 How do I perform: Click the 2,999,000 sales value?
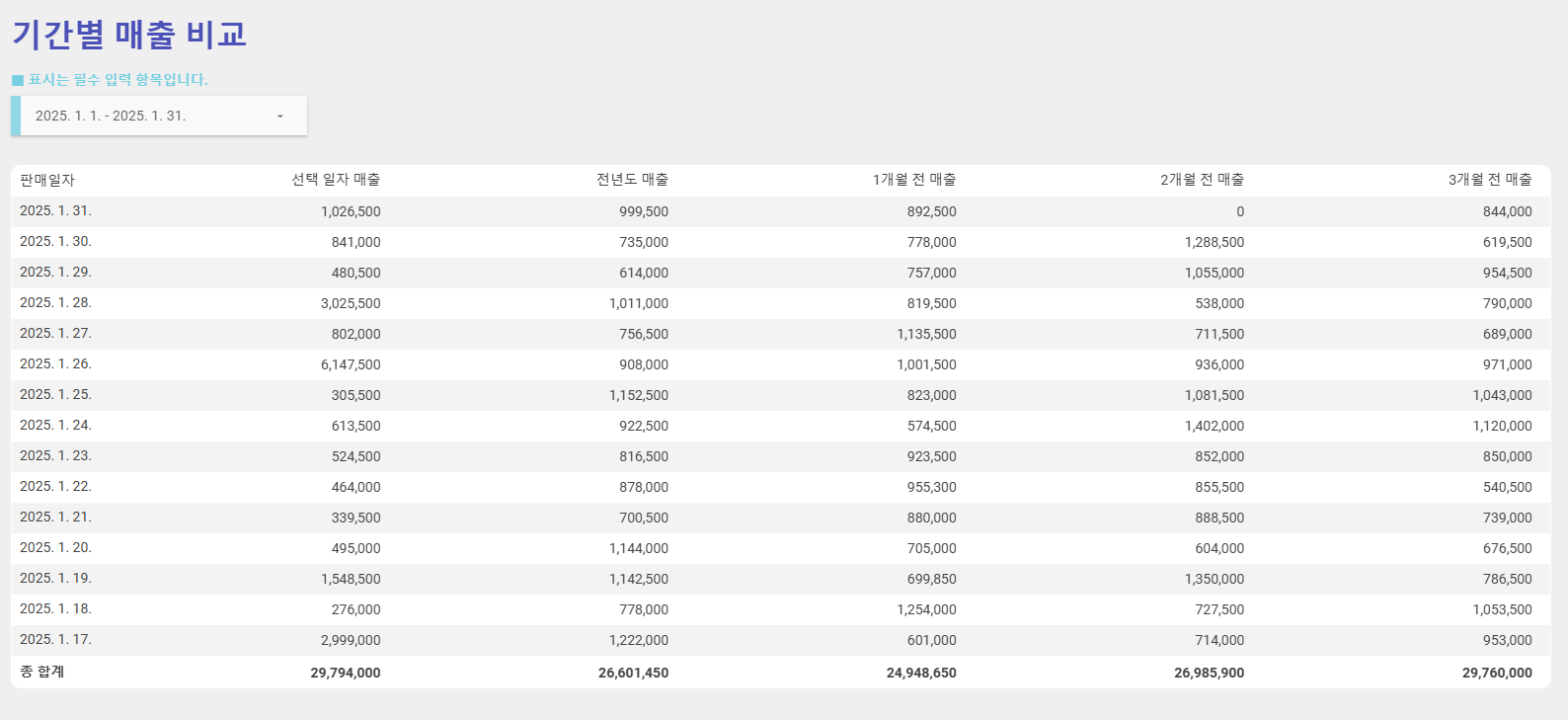click(351, 640)
